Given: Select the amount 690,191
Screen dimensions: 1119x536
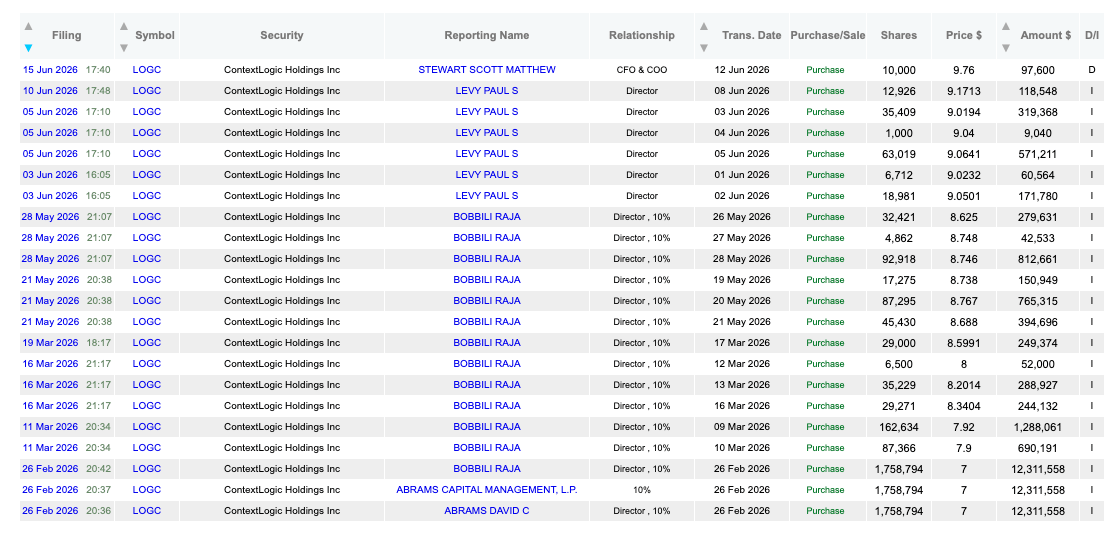Looking at the screenshot, I should coord(1038,447).
